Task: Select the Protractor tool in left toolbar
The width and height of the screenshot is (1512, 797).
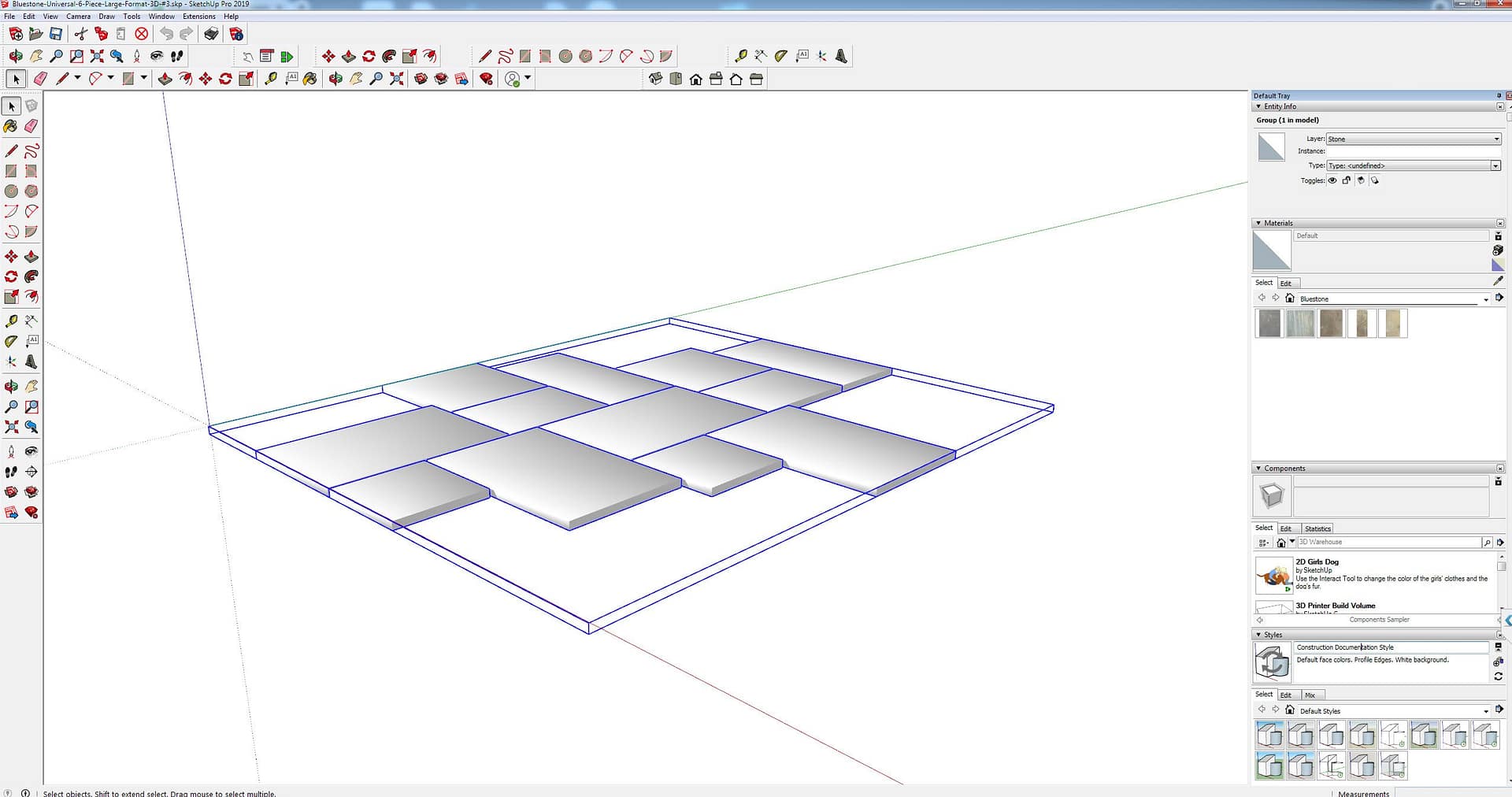Action: click(x=11, y=341)
